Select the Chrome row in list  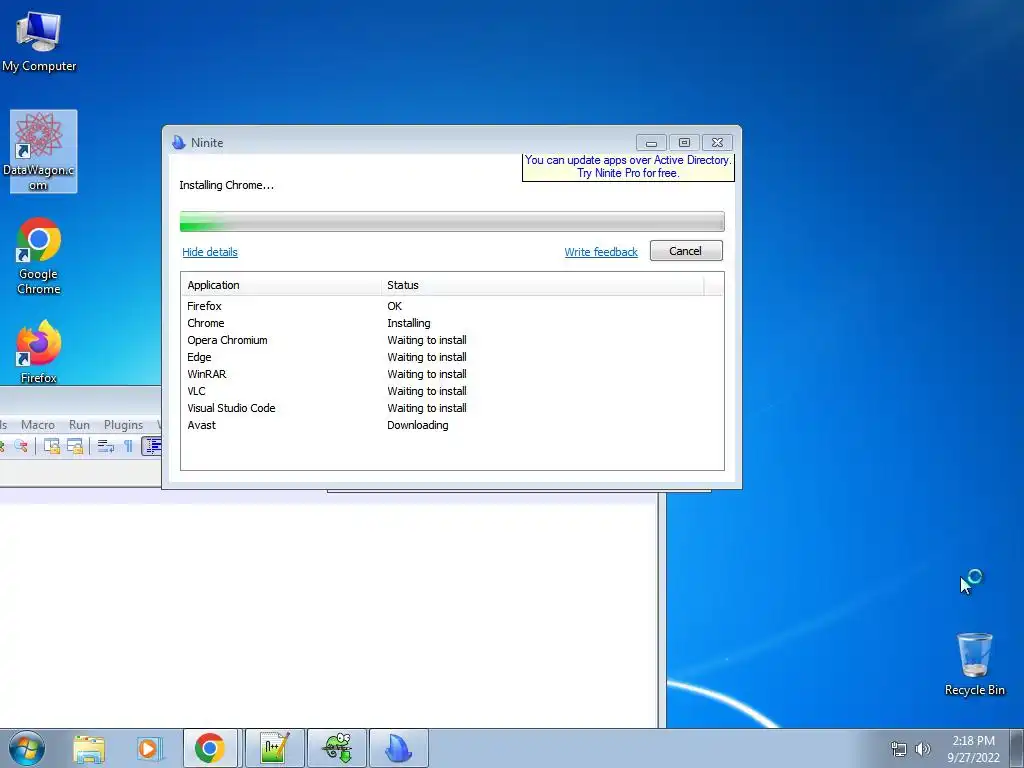[452, 323]
